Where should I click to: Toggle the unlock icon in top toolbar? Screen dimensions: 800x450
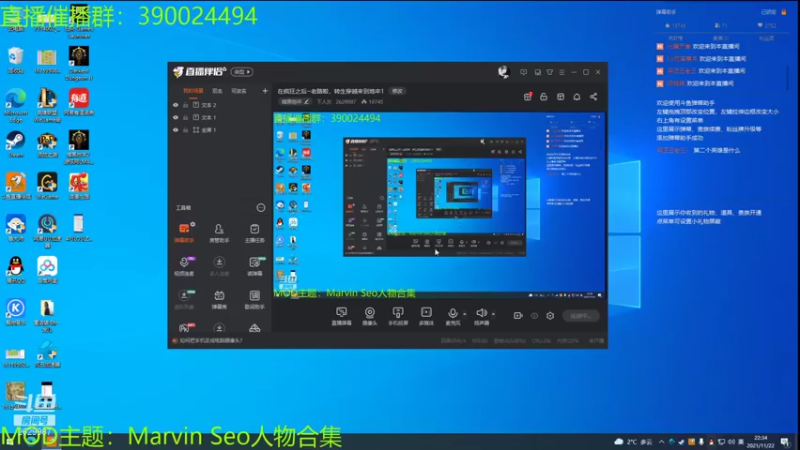[543, 96]
